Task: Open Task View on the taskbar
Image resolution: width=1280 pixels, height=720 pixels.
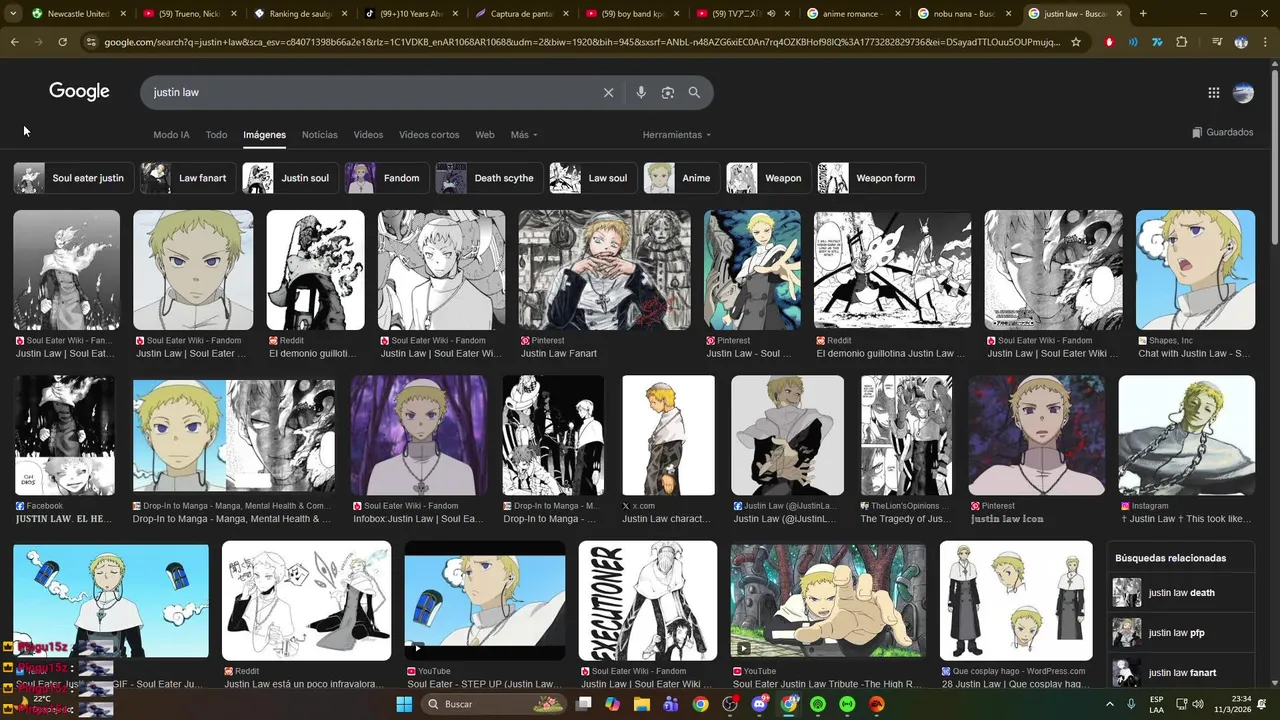Action: (x=583, y=704)
